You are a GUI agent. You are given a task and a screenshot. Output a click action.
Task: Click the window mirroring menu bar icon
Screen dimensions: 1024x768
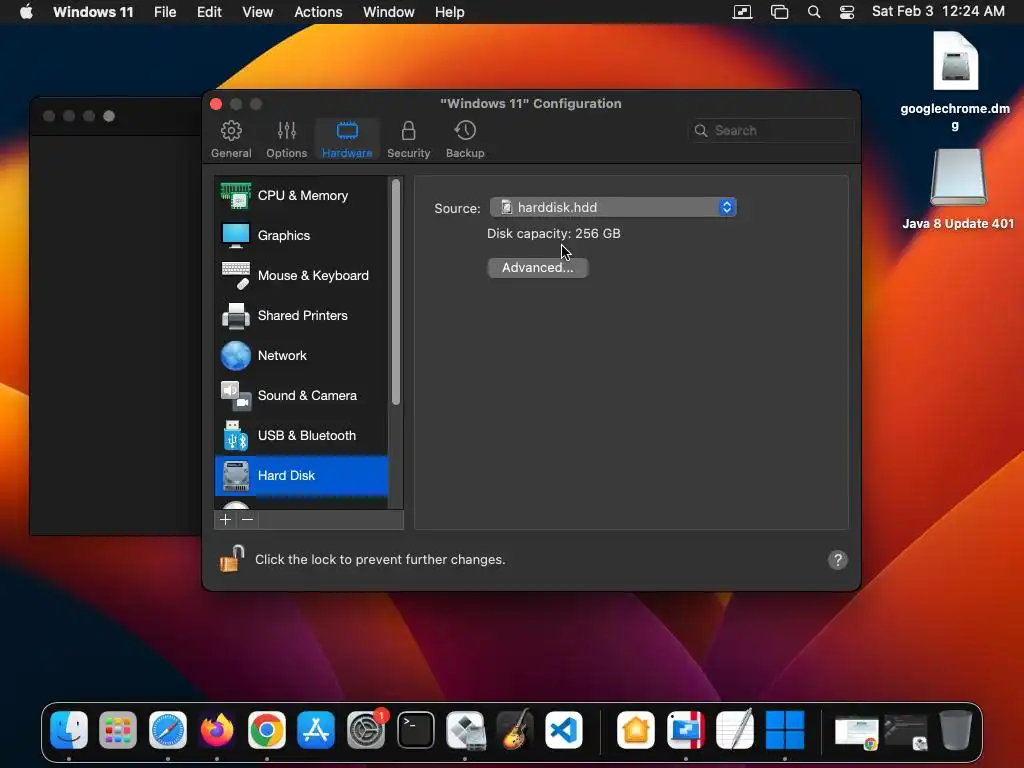coord(779,12)
